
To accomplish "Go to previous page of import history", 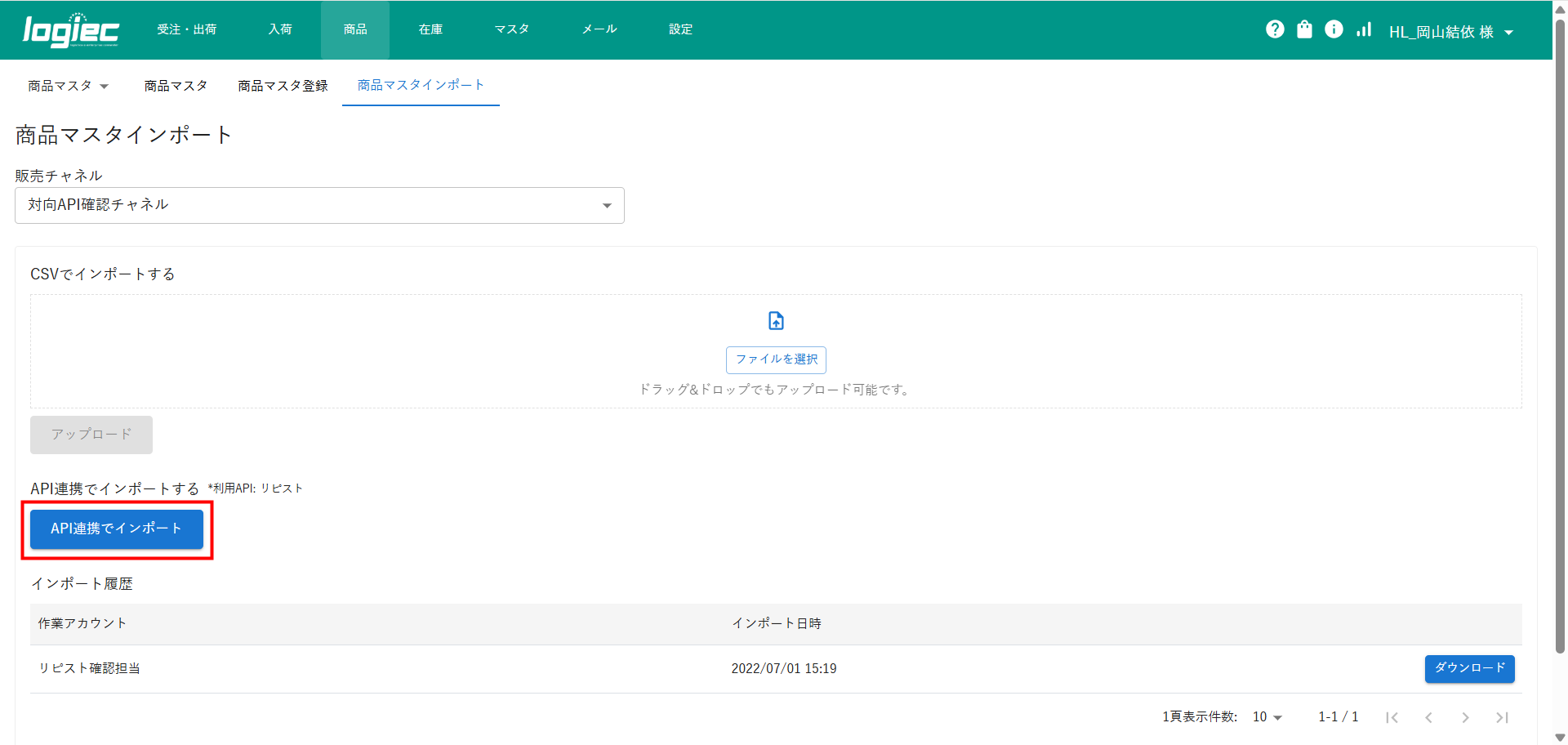I will [1428, 717].
